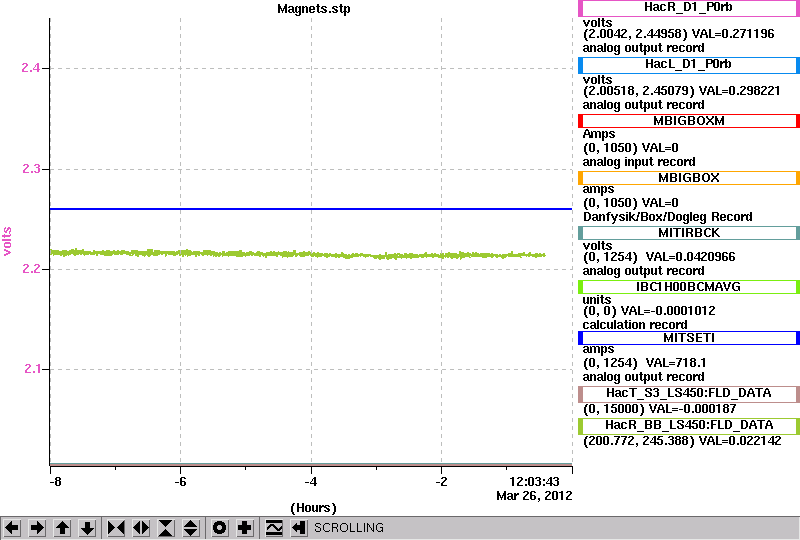This screenshot has height=540, width=800.
Task: Zoom out vertically with up-down triangles icon
Action: pos(191,528)
